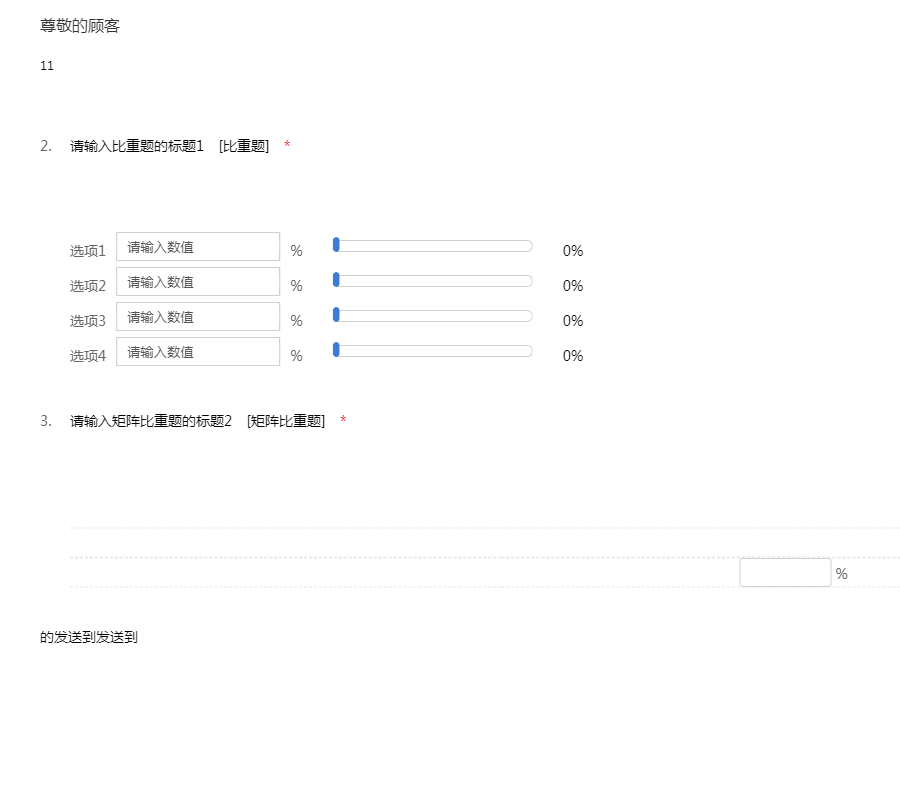900x800 pixels.
Task: Select the 选项2 text label
Action: pos(87,286)
